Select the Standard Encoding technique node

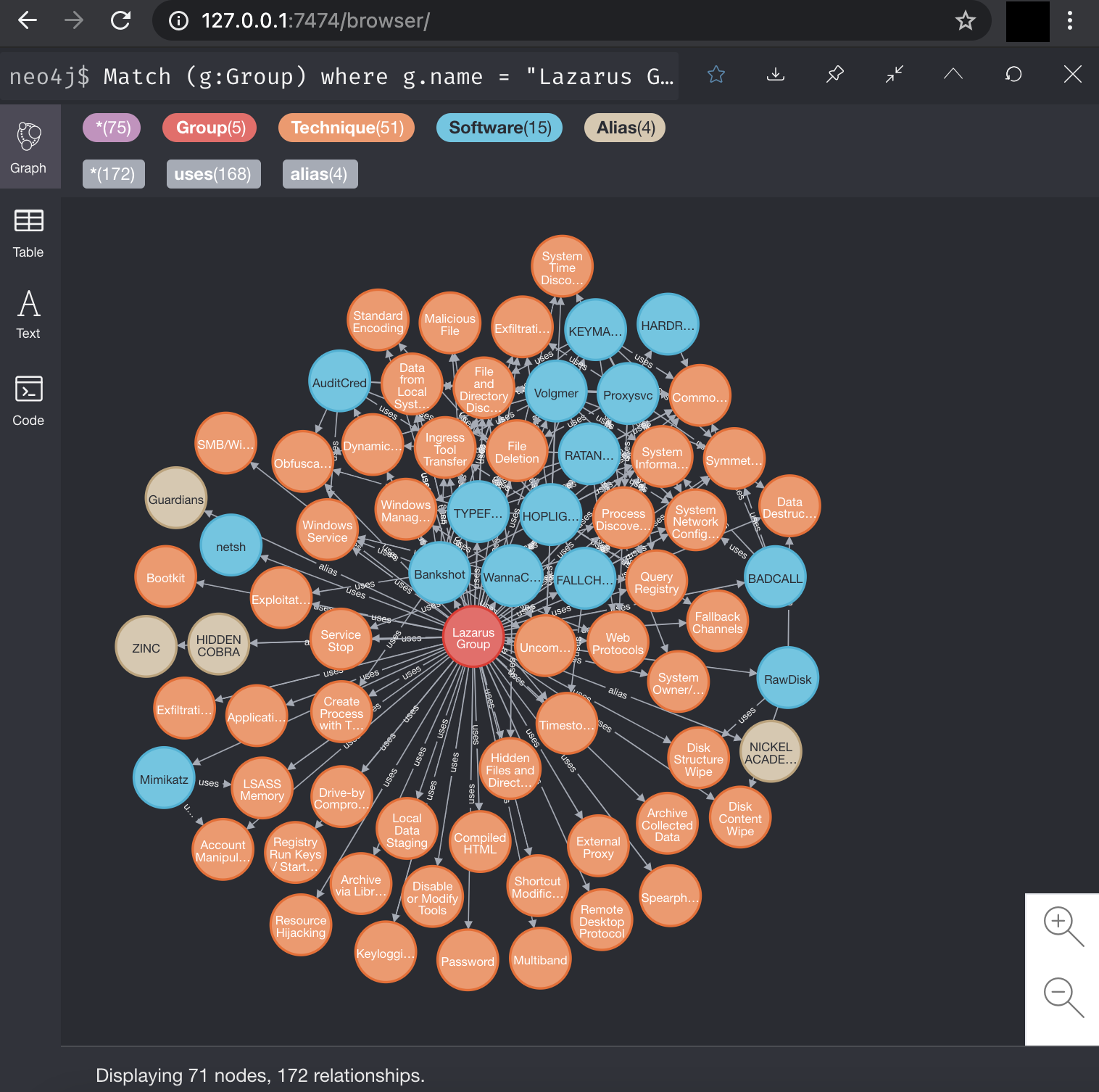tap(378, 320)
